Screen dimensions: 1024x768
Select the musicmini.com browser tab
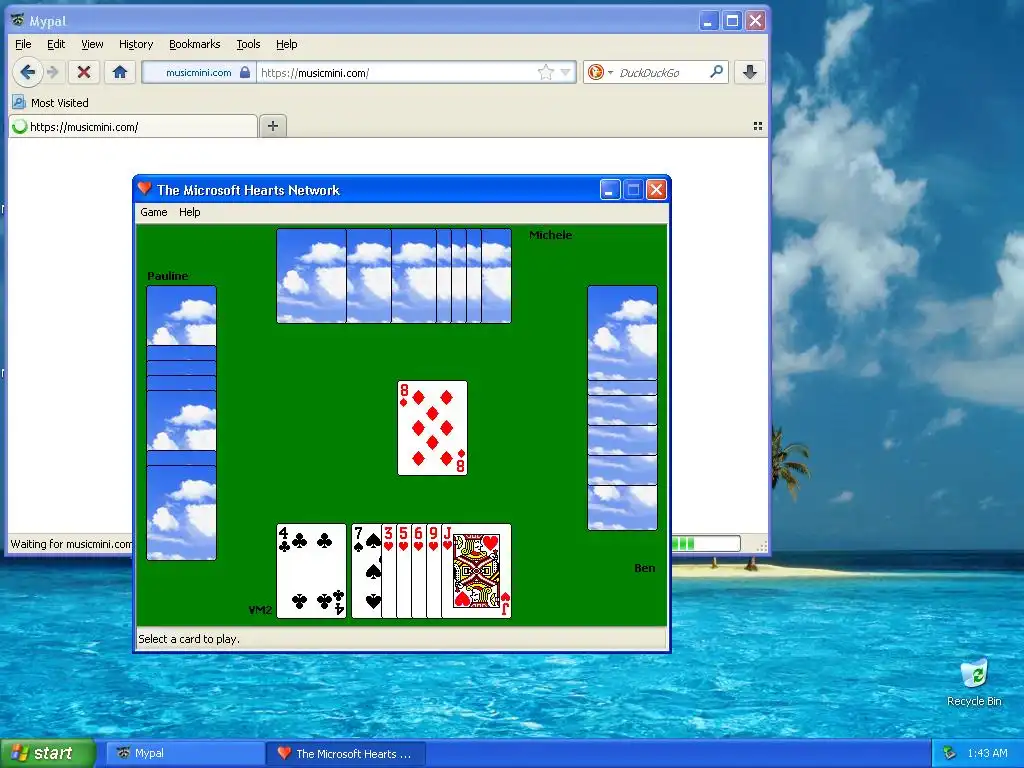coord(133,127)
